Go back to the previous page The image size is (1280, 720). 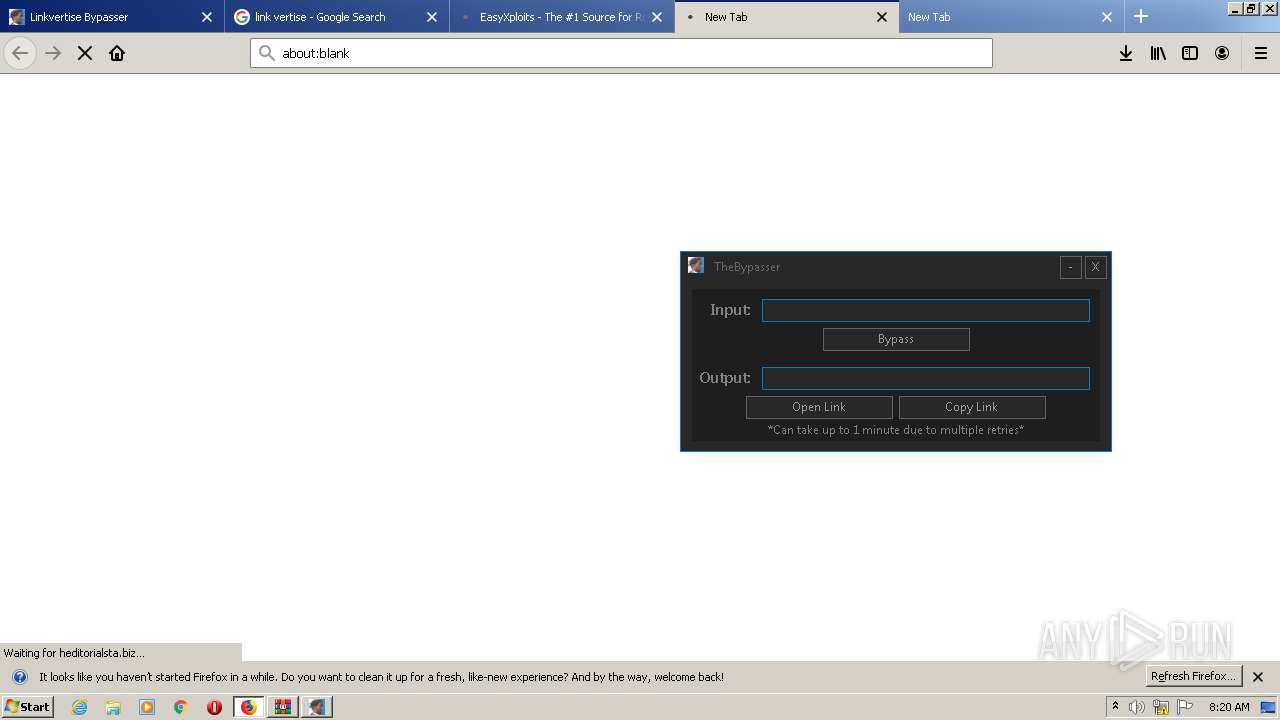click(x=20, y=53)
